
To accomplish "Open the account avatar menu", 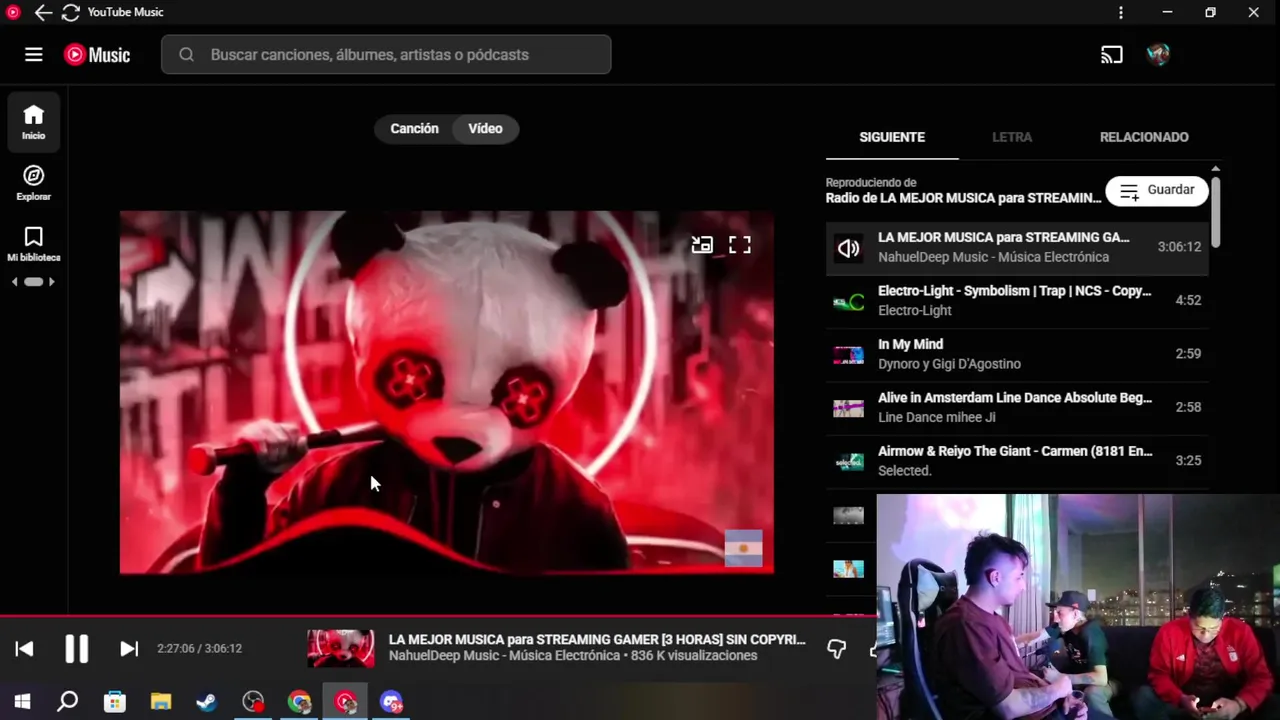I will pos(1158,55).
